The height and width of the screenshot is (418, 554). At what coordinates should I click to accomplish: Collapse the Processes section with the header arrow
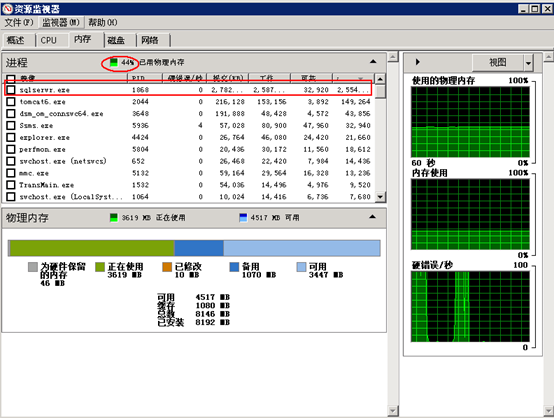[x=373, y=62]
